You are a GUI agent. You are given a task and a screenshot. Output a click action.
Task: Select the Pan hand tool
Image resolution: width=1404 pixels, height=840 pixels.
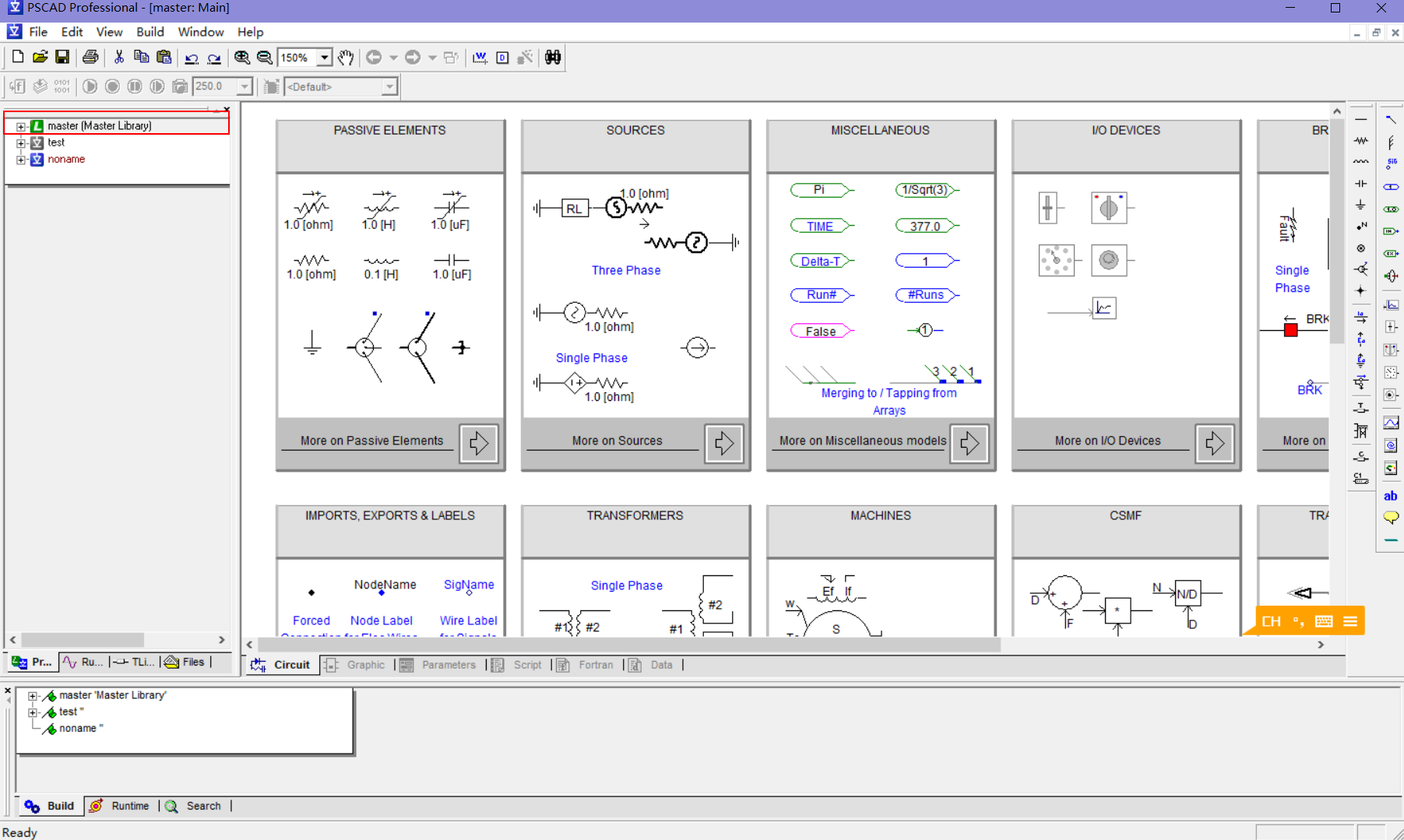[x=346, y=58]
